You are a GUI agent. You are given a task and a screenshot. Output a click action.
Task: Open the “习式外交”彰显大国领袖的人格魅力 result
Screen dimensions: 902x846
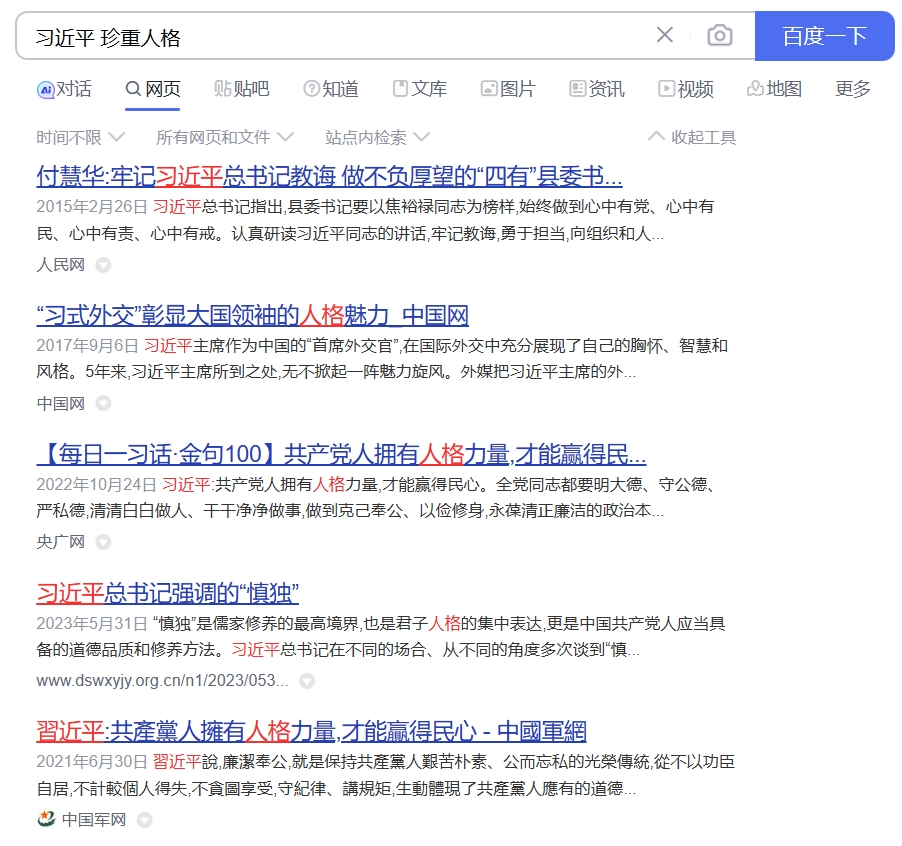pos(253,315)
